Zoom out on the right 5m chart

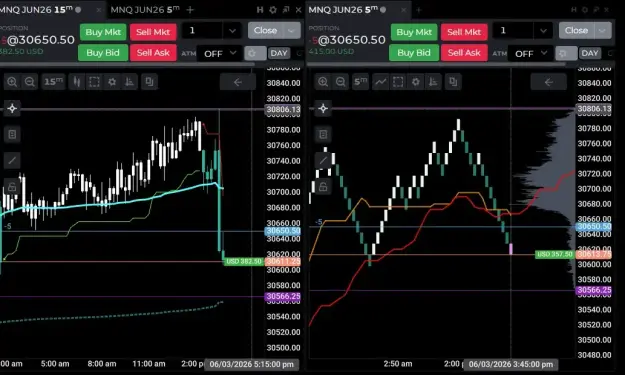pos(340,82)
